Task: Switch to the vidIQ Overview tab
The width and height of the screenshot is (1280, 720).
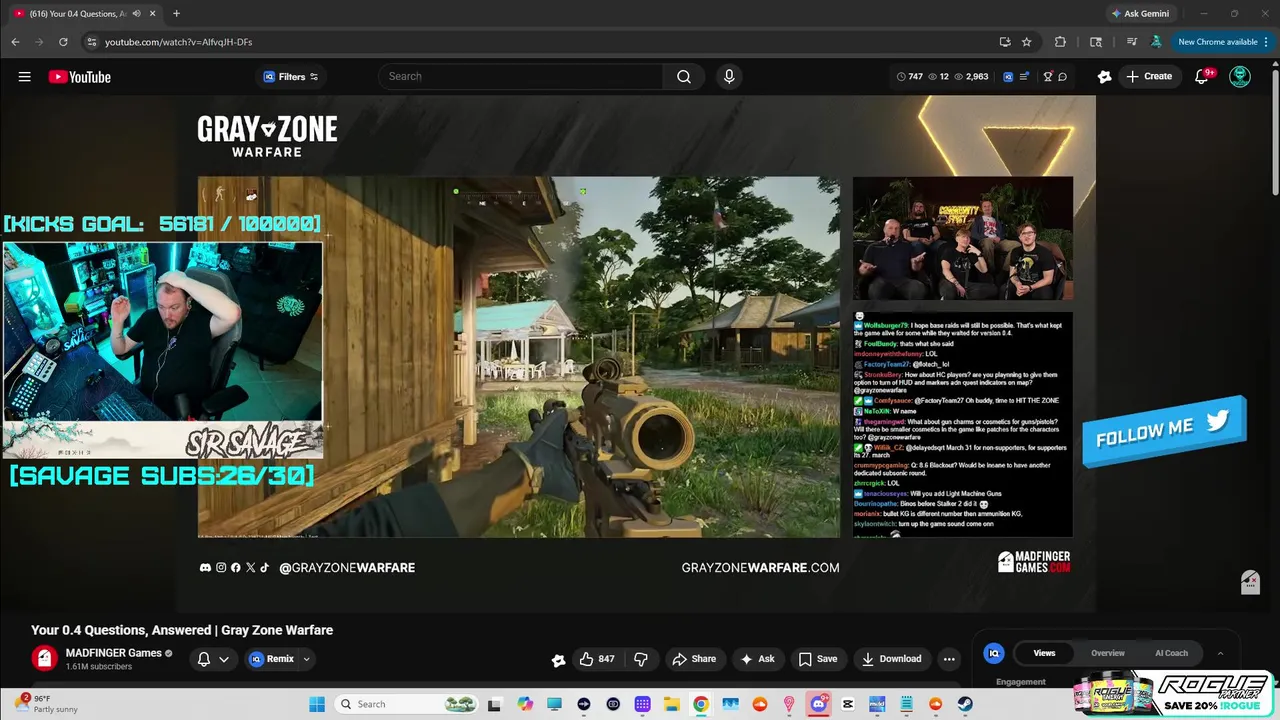Action: pyautogui.click(x=1107, y=653)
